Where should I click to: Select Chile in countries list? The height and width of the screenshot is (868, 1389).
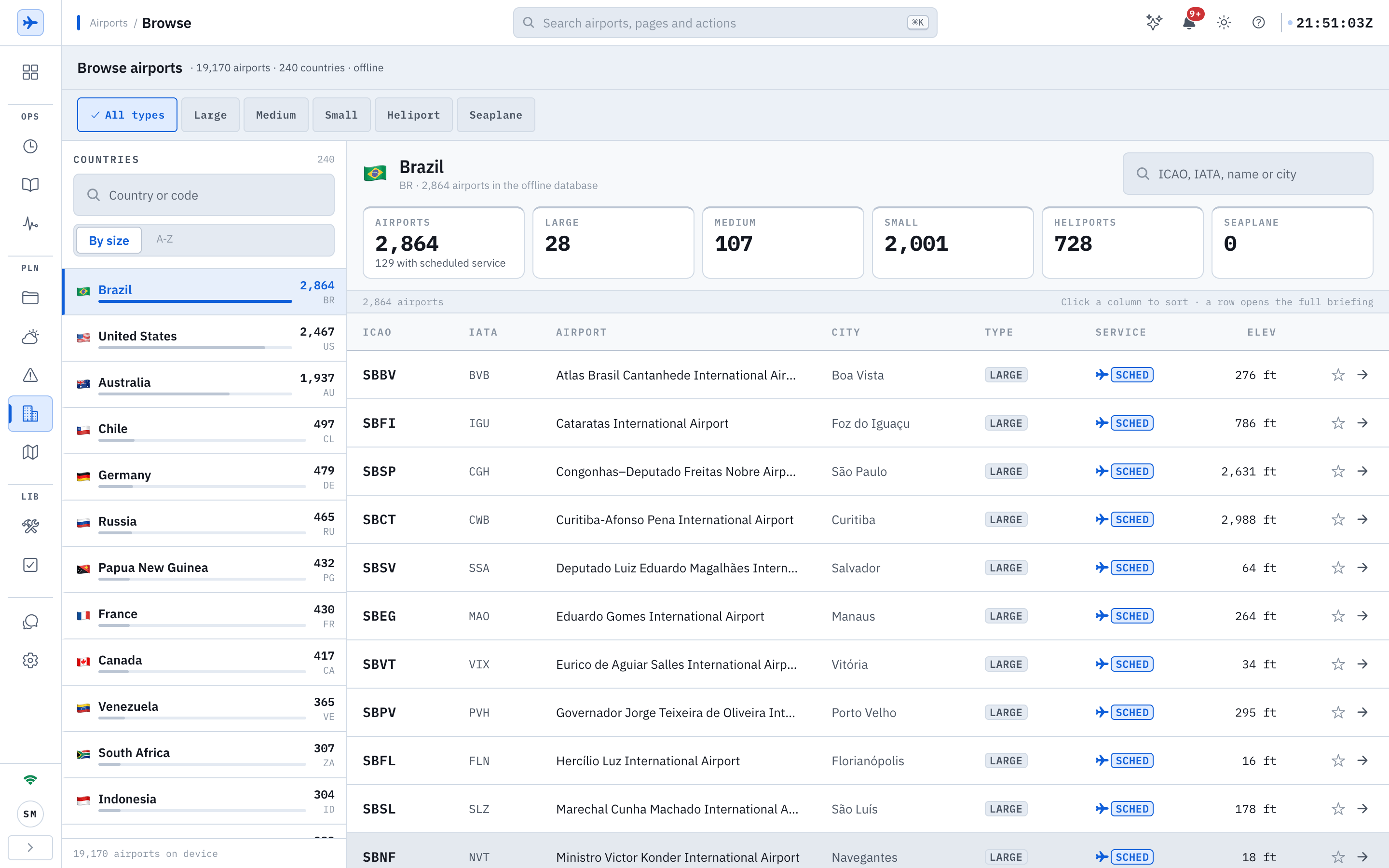(204, 431)
